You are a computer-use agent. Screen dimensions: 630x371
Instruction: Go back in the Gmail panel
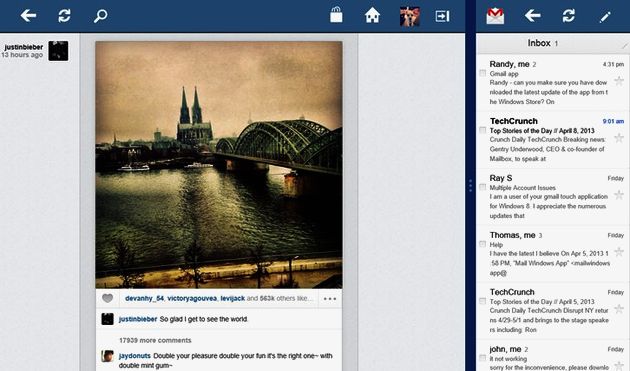[533, 16]
